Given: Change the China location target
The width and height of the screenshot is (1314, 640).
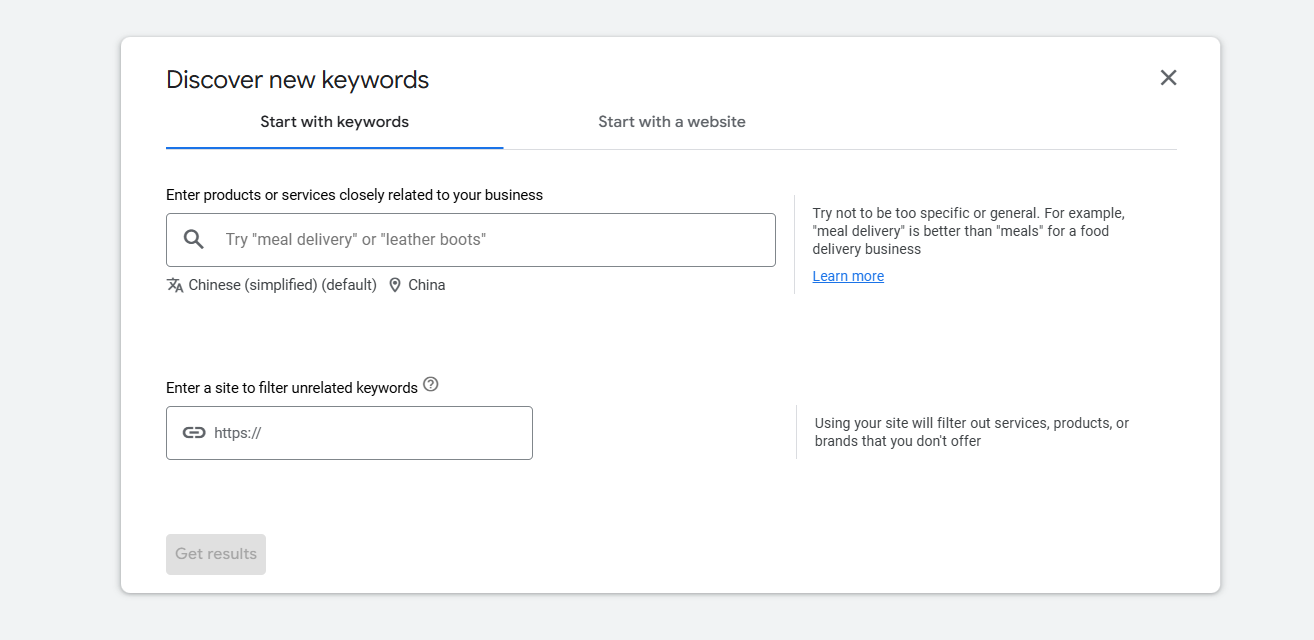Looking at the screenshot, I should (x=426, y=285).
